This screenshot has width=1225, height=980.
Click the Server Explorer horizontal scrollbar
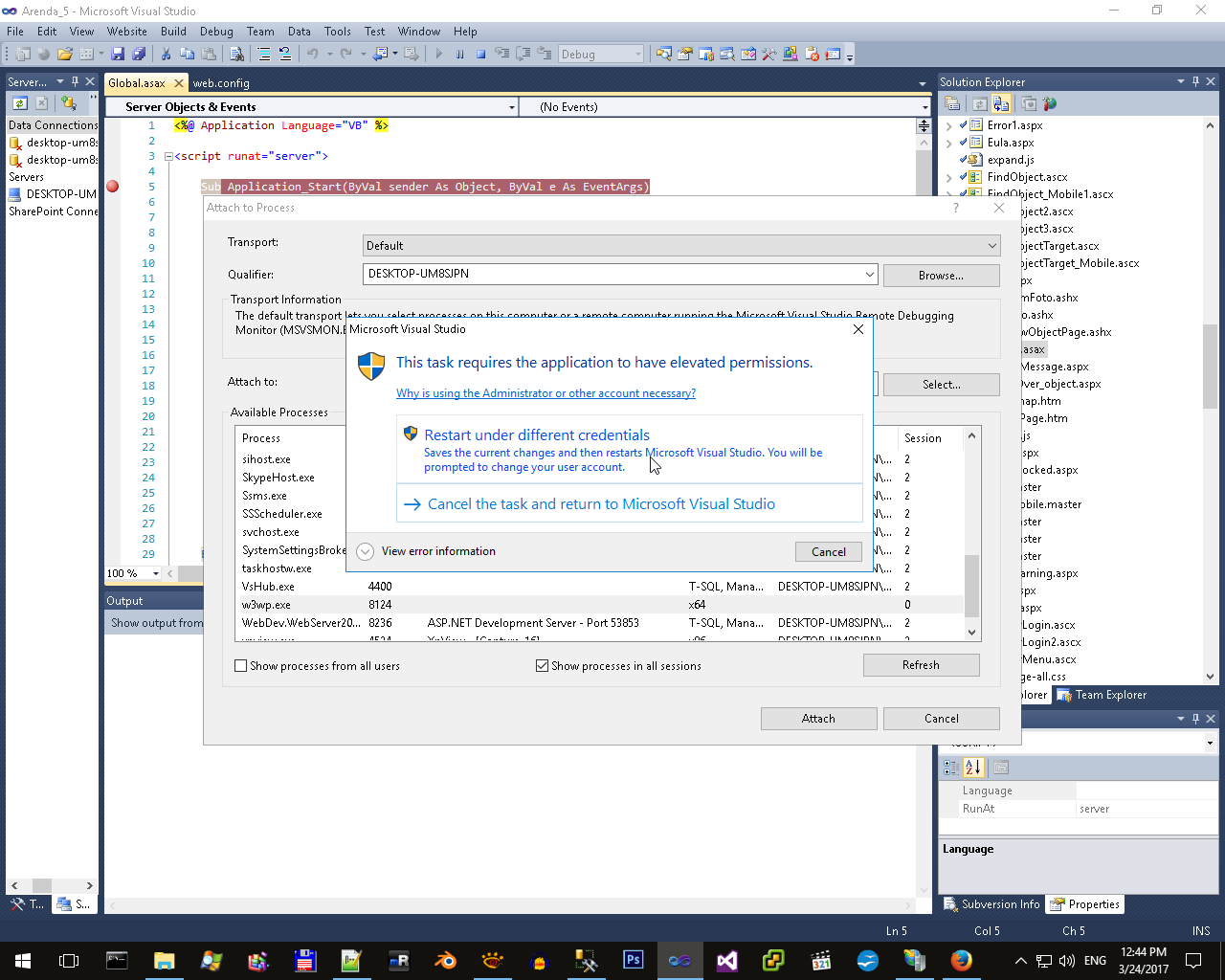tap(52, 885)
